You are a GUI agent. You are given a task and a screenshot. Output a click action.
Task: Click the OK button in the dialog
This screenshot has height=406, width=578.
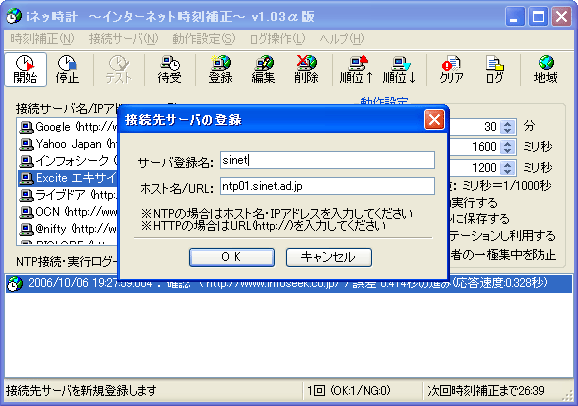coord(232,257)
